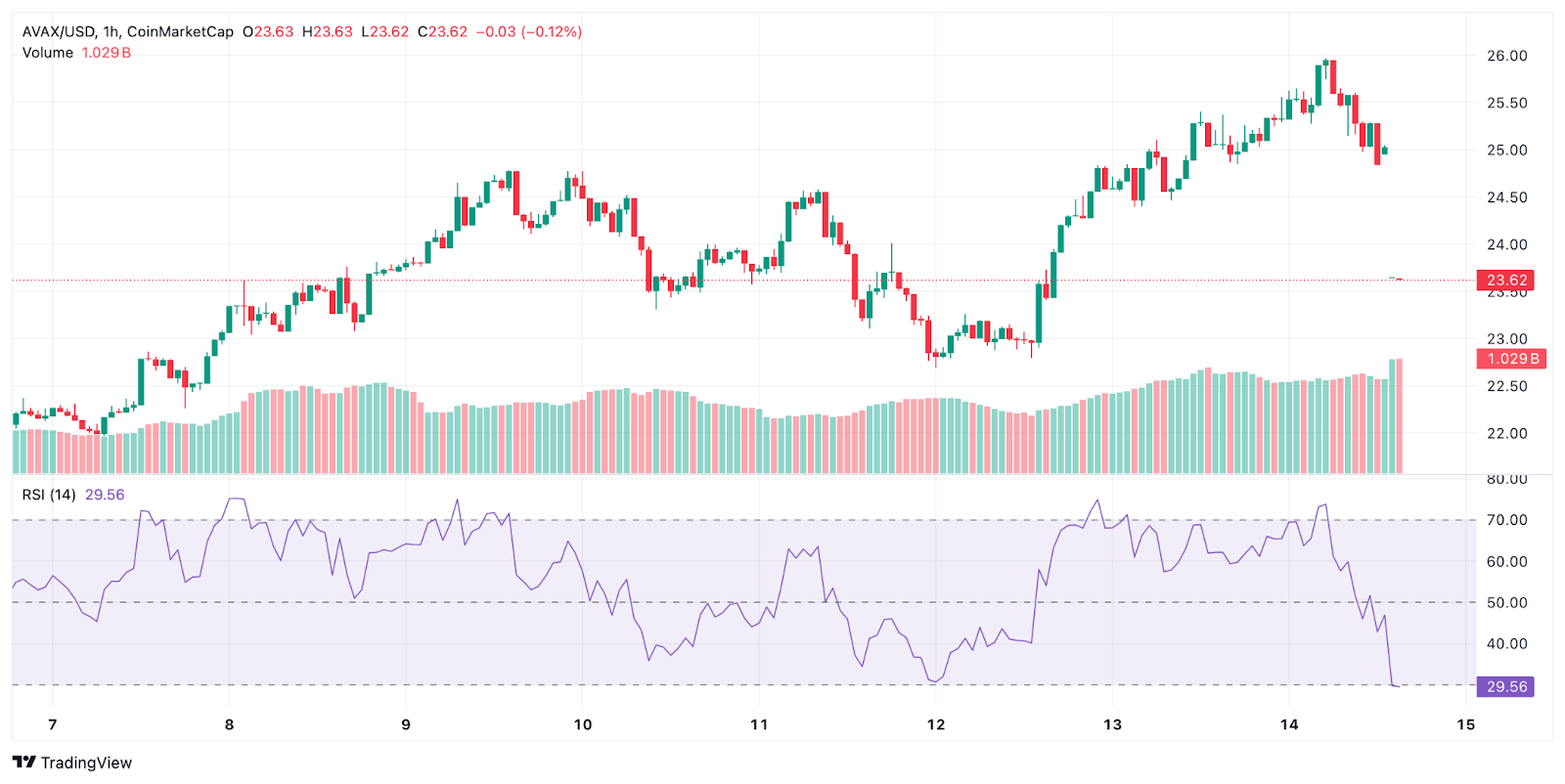This screenshot has height=784, width=1565.
Task: Click date 12 on the time axis
Action: [x=935, y=724]
